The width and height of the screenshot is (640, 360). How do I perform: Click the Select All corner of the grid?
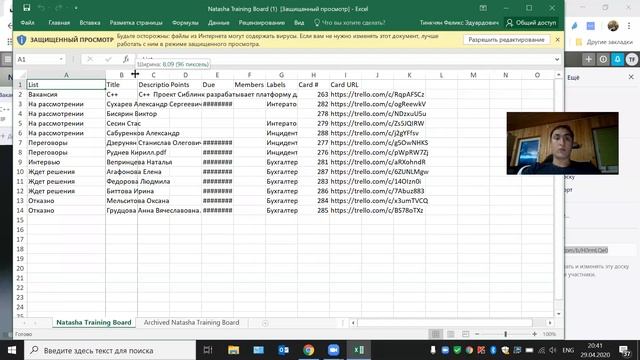(20, 75)
